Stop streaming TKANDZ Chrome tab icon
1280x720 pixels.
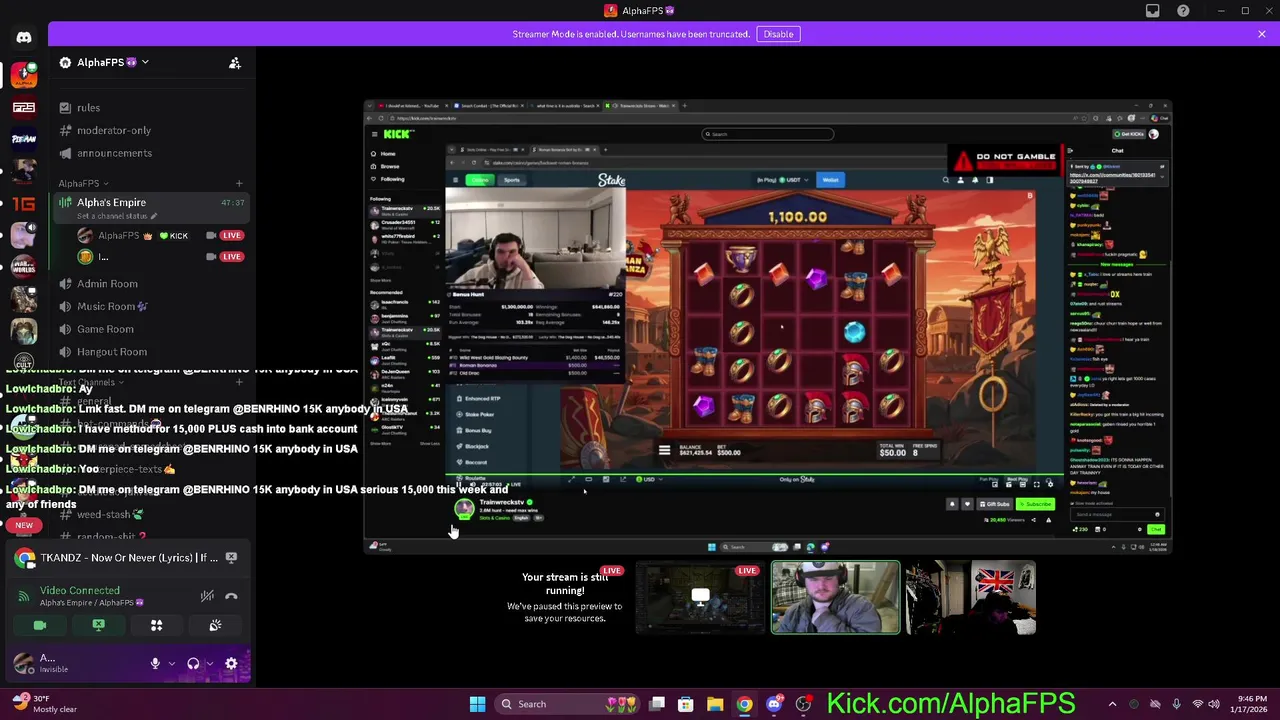pos(231,558)
